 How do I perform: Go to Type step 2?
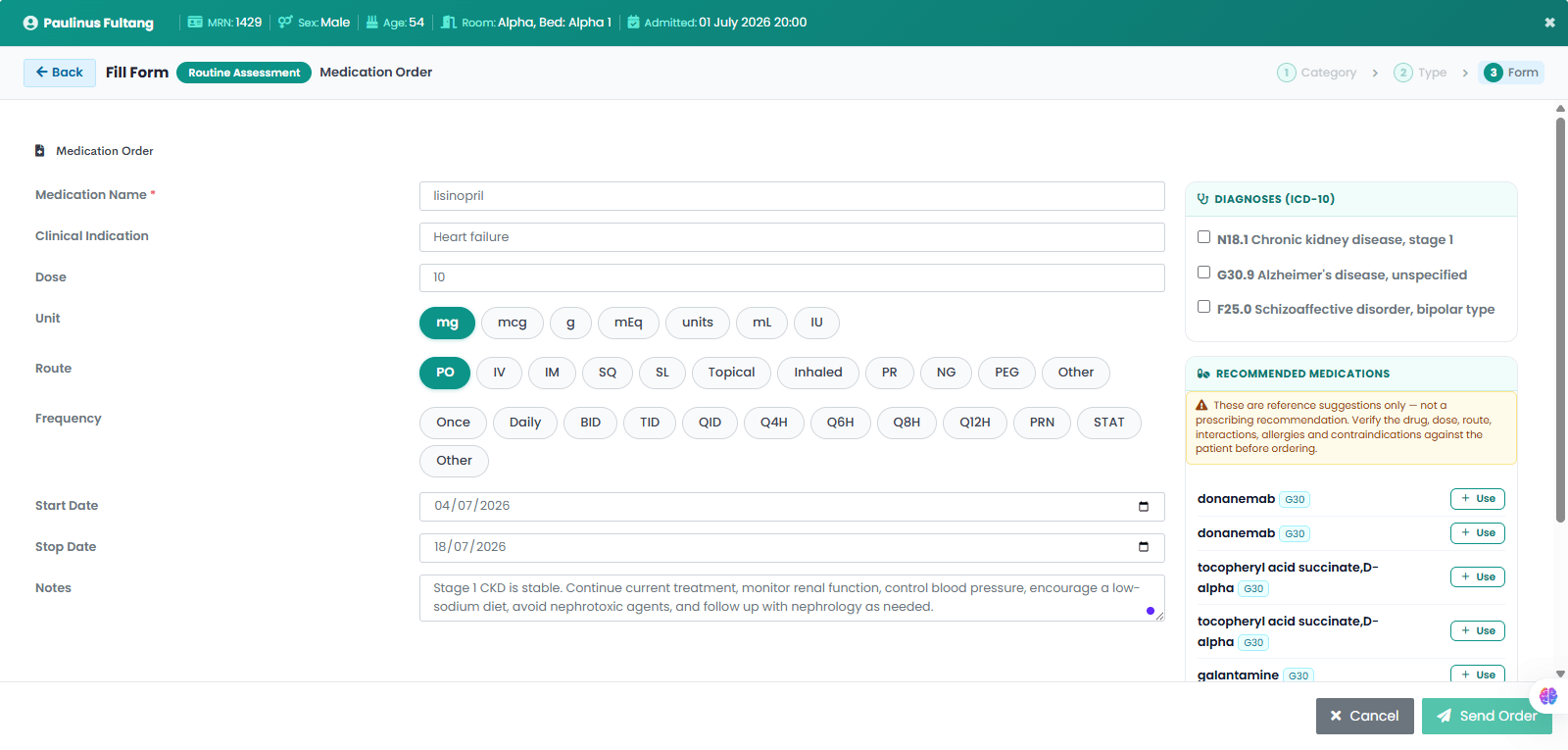coord(1420,73)
